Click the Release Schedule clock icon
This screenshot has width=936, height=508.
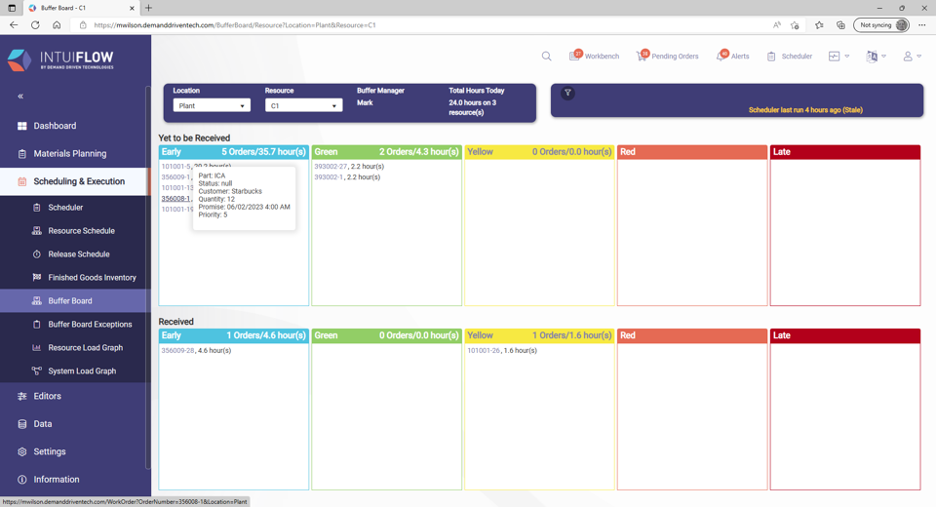[x=36, y=254]
